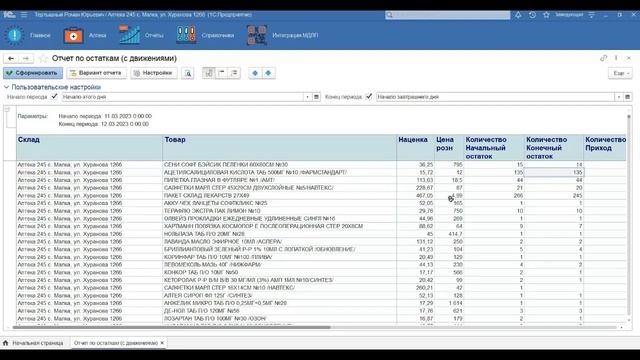Viewport: 640px width, 360px height.
Task: Open calendar for Начало периода
Action: click(316, 97)
